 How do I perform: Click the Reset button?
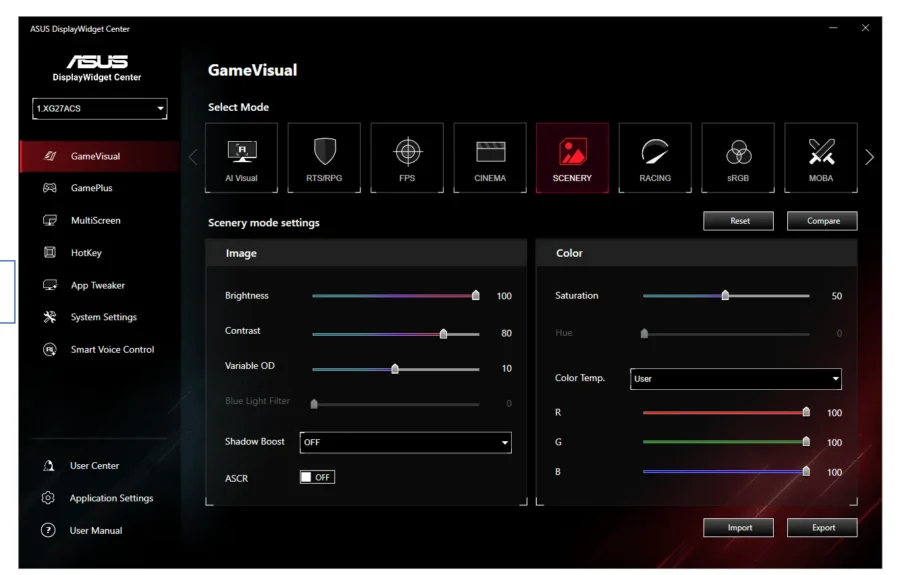(x=739, y=221)
